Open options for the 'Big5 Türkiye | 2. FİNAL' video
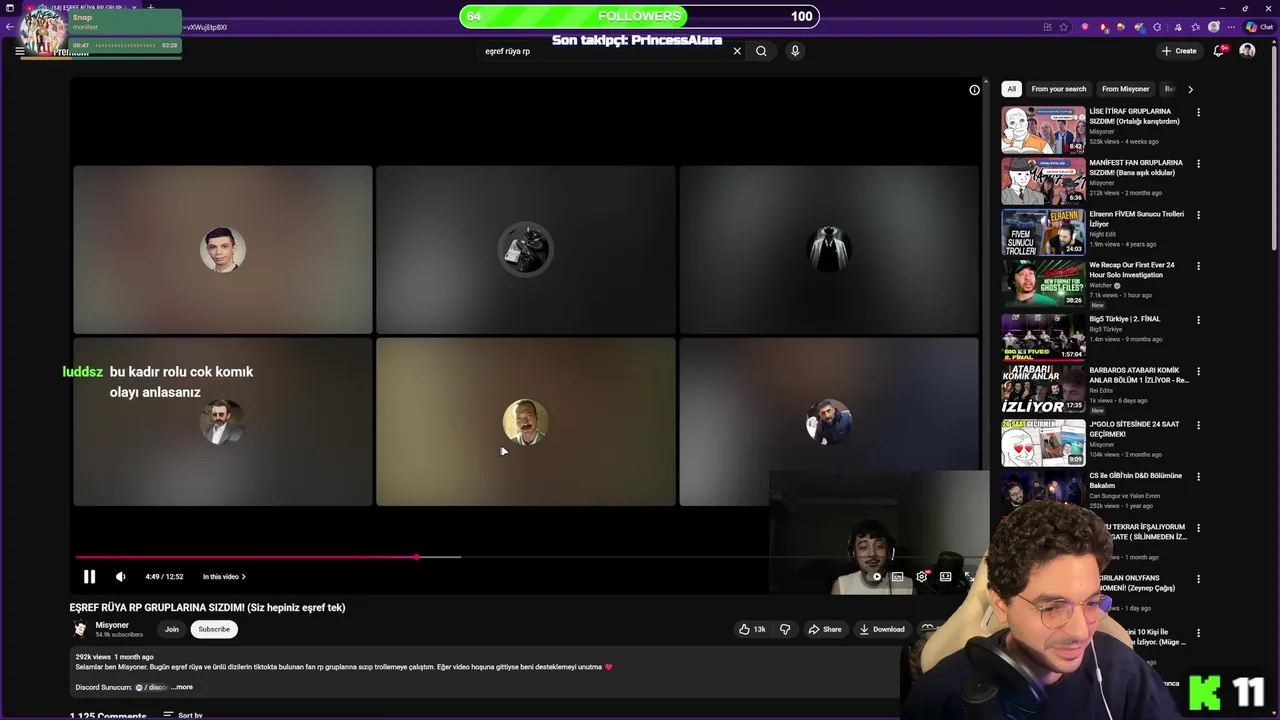 [x=1198, y=320]
